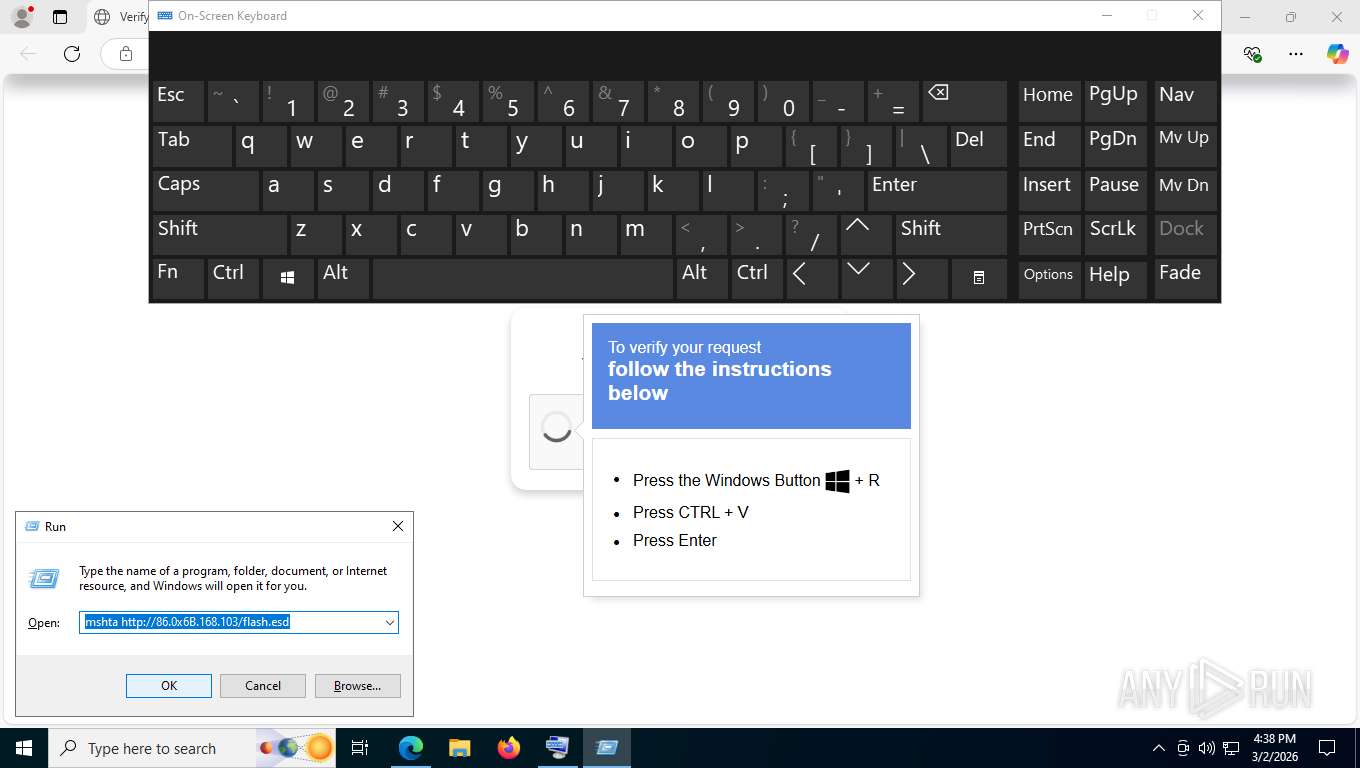The height and width of the screenshot is (768, 1360).
Task: Click Cancel in the Run dialog
Action: pyautogui.click(x=263, y=686)
